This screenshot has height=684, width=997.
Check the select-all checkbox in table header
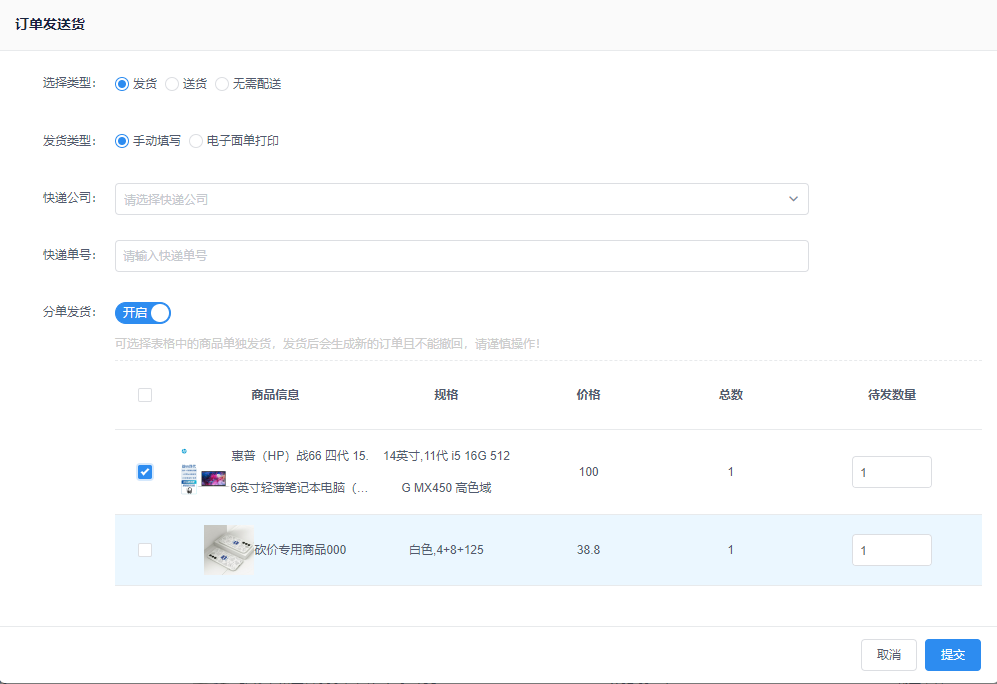click(x=145, y=395)
